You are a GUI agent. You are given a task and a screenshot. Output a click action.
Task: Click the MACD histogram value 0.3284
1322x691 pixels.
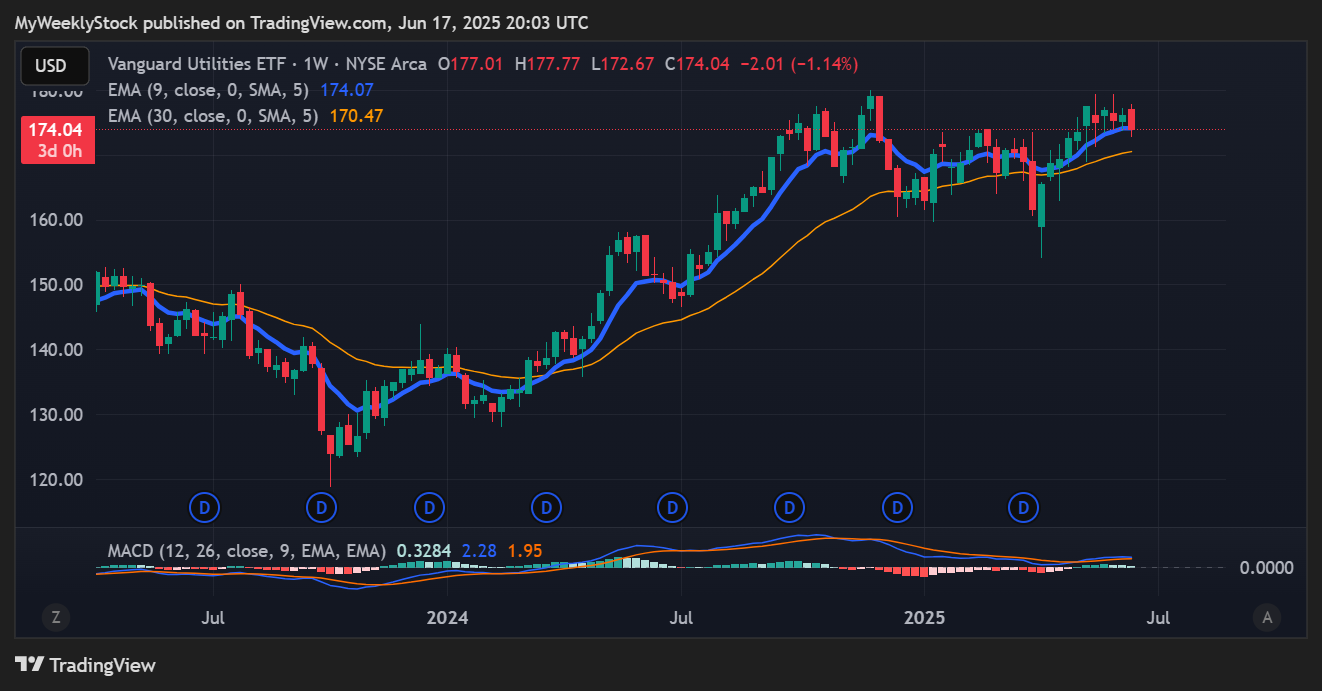pos(424,551)
